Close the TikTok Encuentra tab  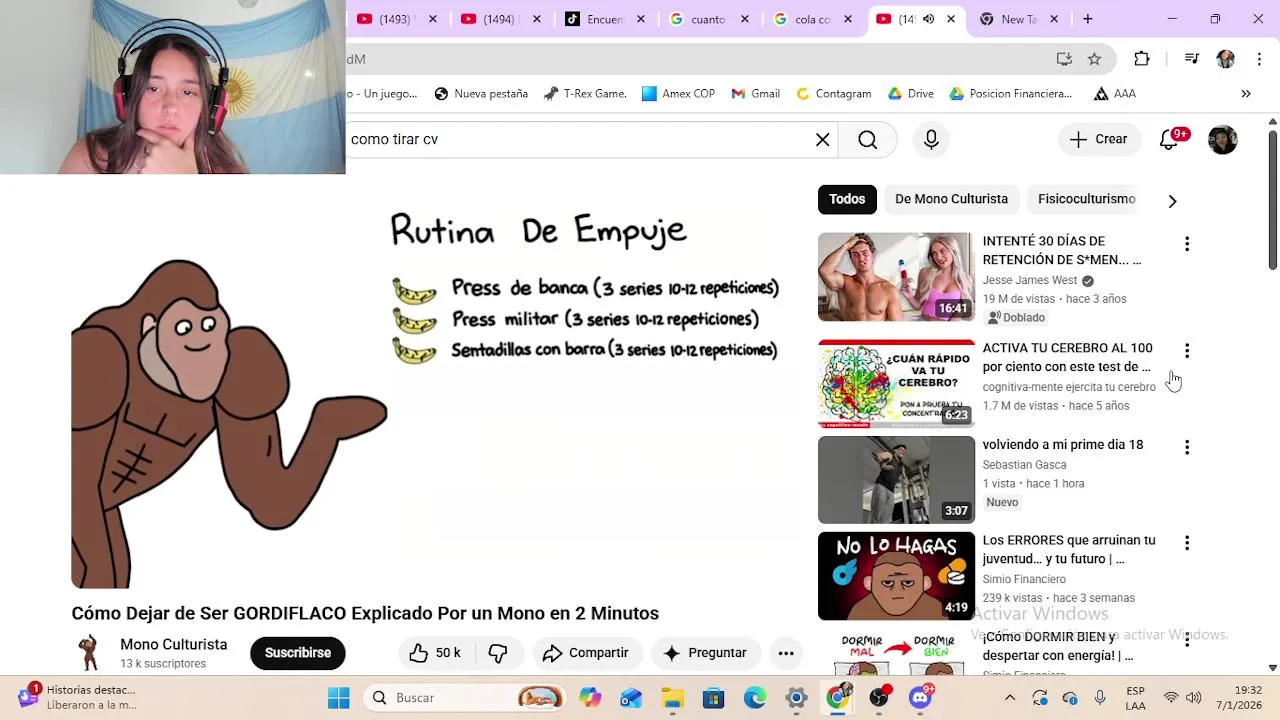coord(641,19)
